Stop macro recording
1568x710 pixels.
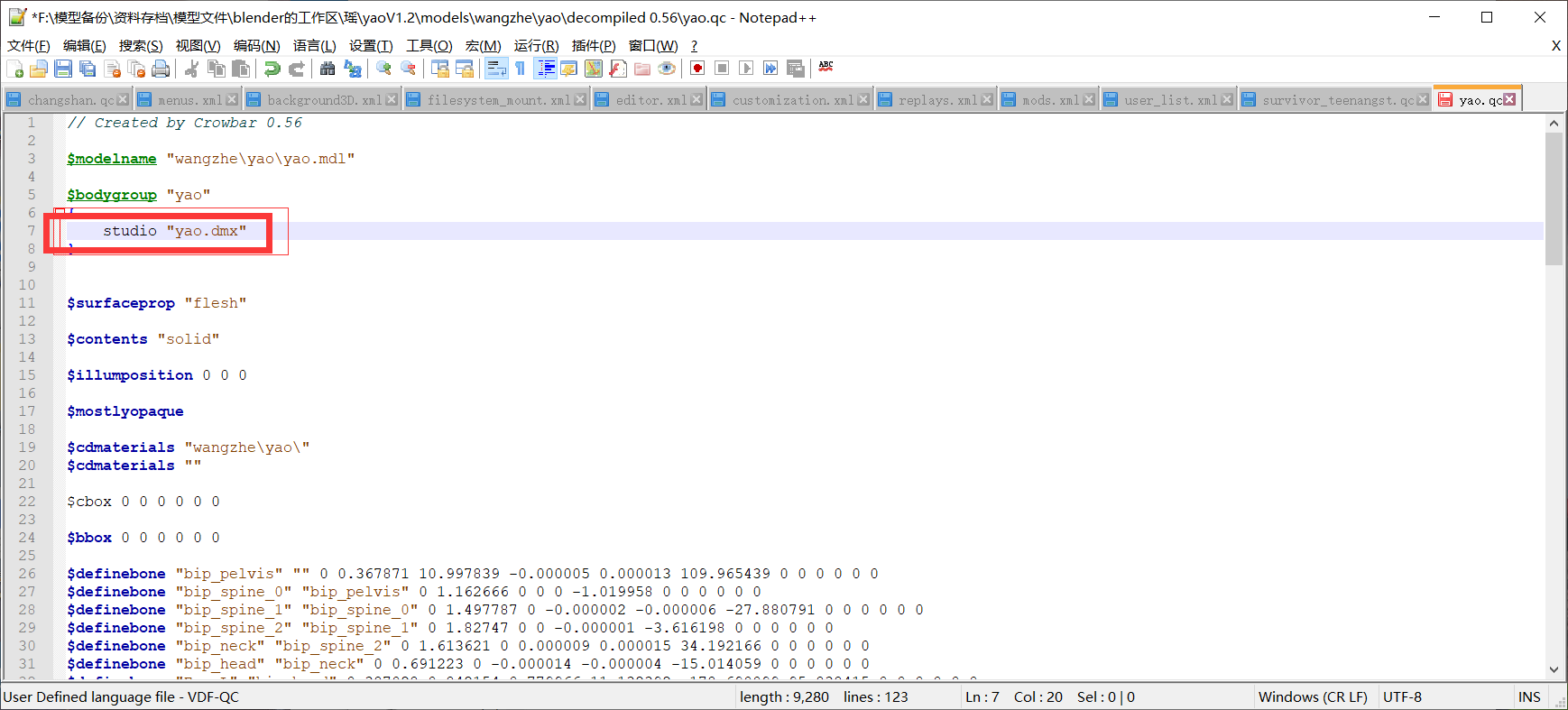point(722,69)
